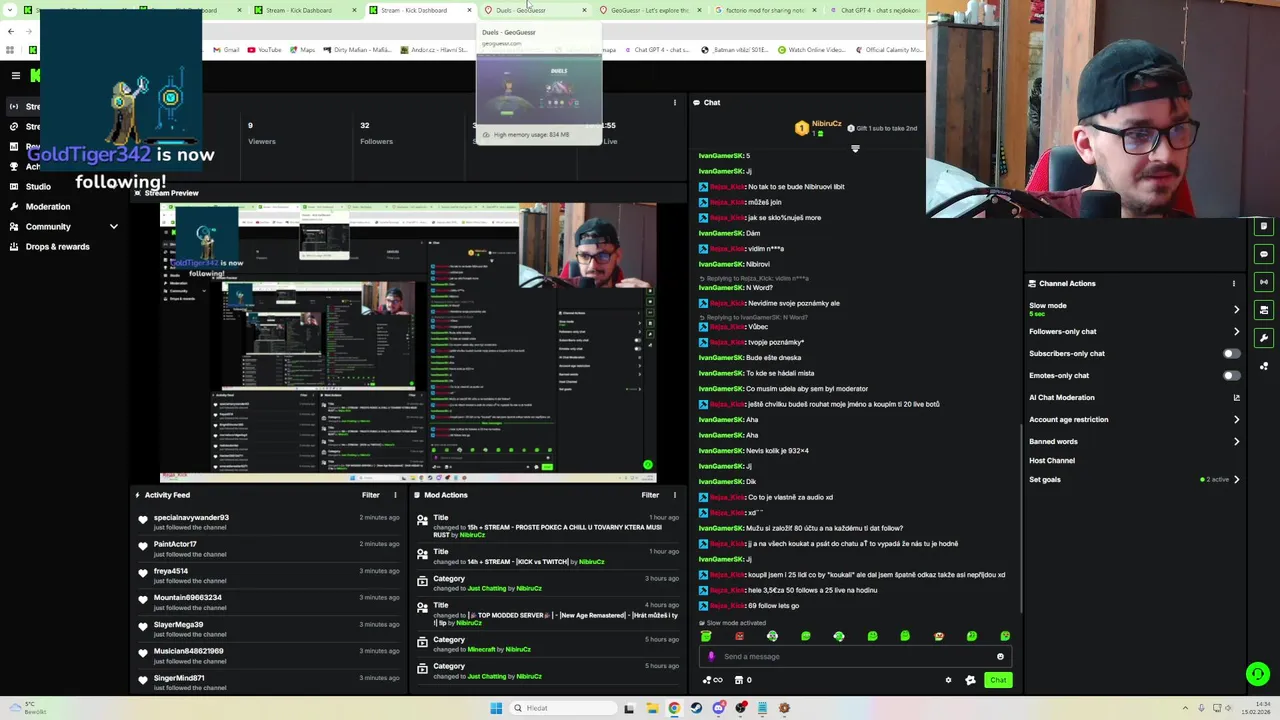Toggle Emotes-only chat switch
The width and height of the screenshot is (1280, 720).
(1231, 376)
